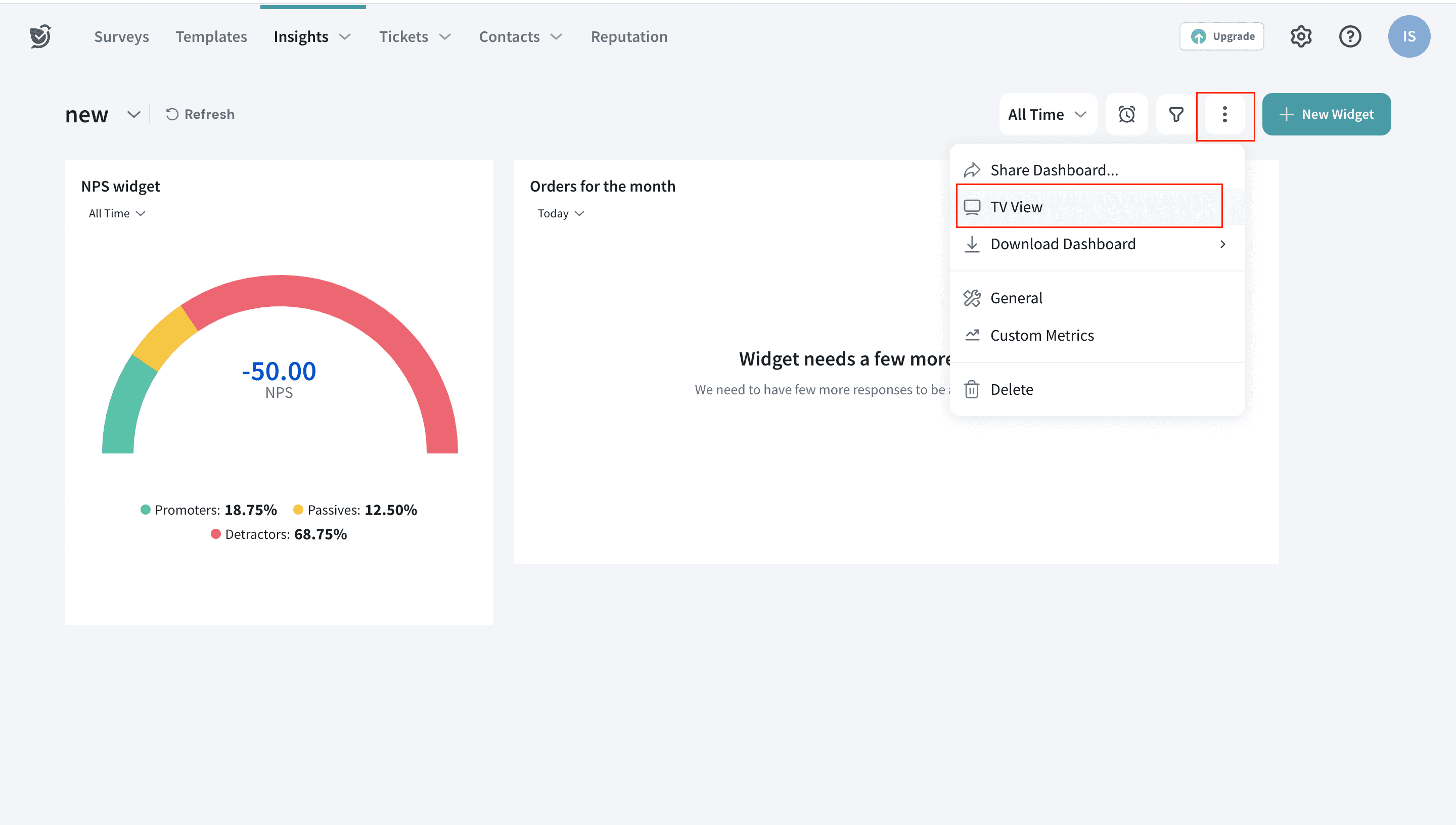Image resolution: width=1456 pixels, height=825 pixels.
Task: Click the three-dot more options icon
Action: (1224, 114)
